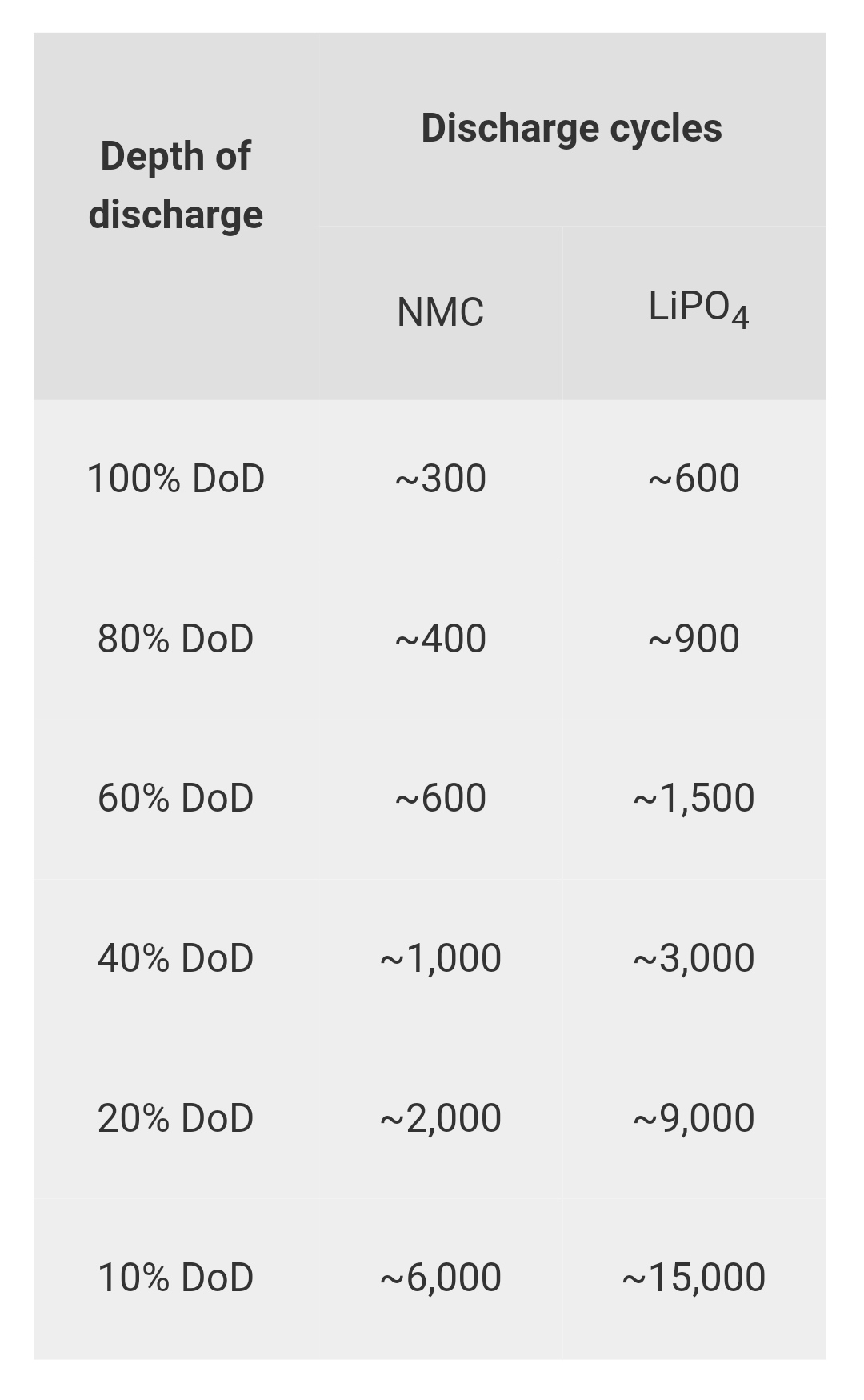The image size is (864, 1400).
Task: Click the "100% DoD" row label
Action: click(x=175, y=479)
